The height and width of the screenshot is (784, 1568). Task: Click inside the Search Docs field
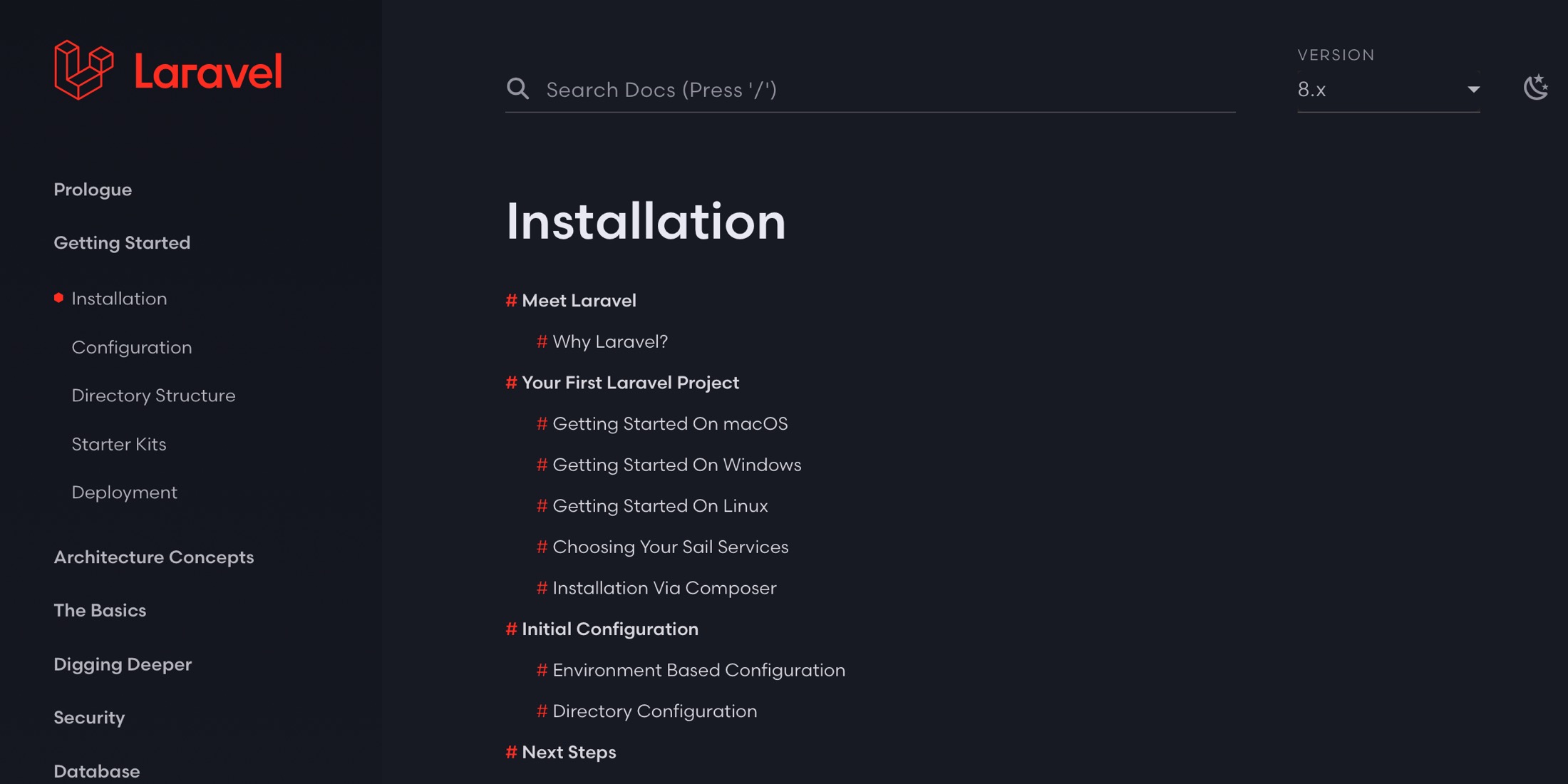784,90
